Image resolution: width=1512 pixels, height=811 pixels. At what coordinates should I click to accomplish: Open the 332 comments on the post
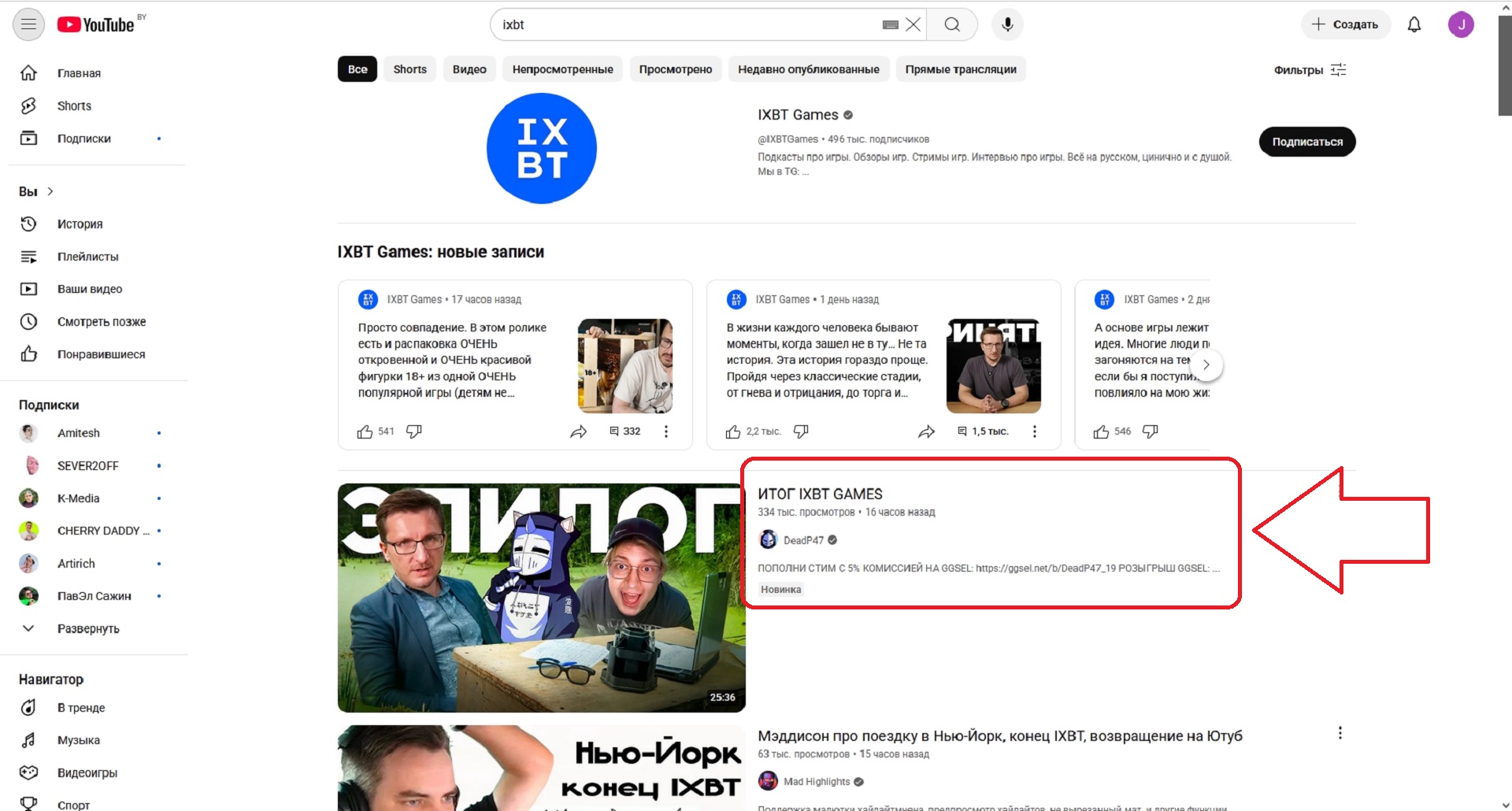pos(625,431)
